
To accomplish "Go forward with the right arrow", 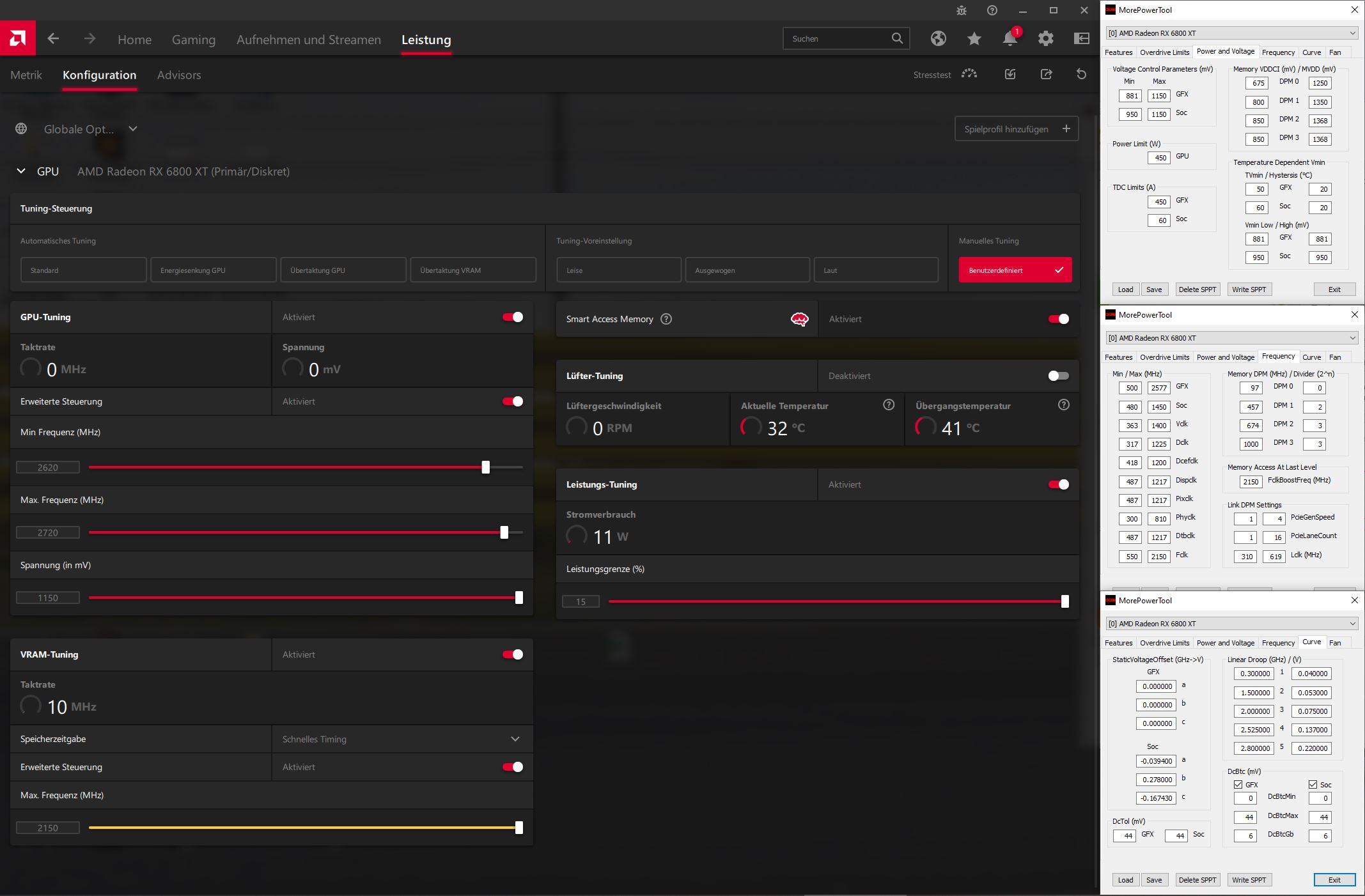I will [90, 39].
